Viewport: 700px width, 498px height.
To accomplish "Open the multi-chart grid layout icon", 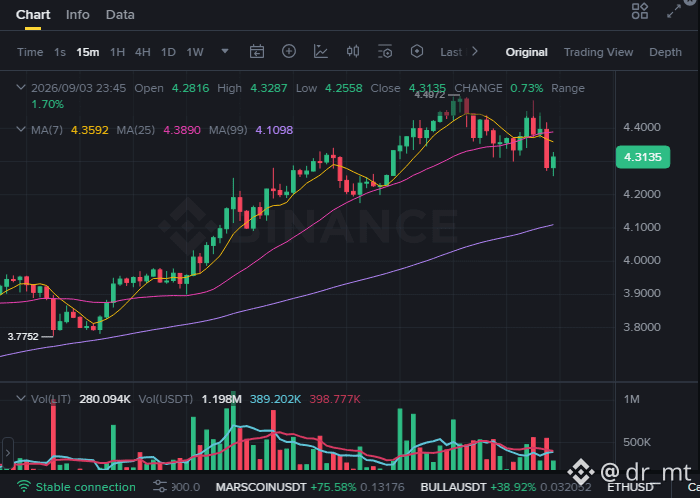I will (x=640, y=11).
